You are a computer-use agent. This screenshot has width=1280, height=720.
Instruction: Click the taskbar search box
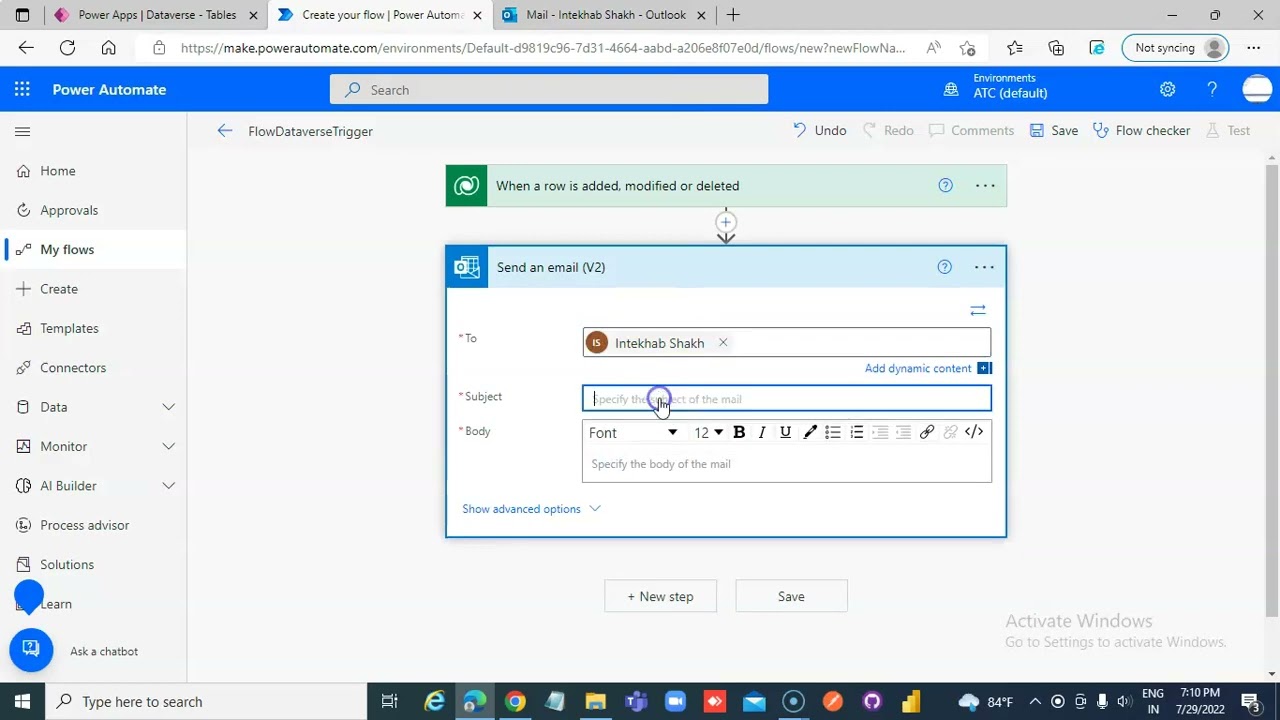click(x=205, y=701)
